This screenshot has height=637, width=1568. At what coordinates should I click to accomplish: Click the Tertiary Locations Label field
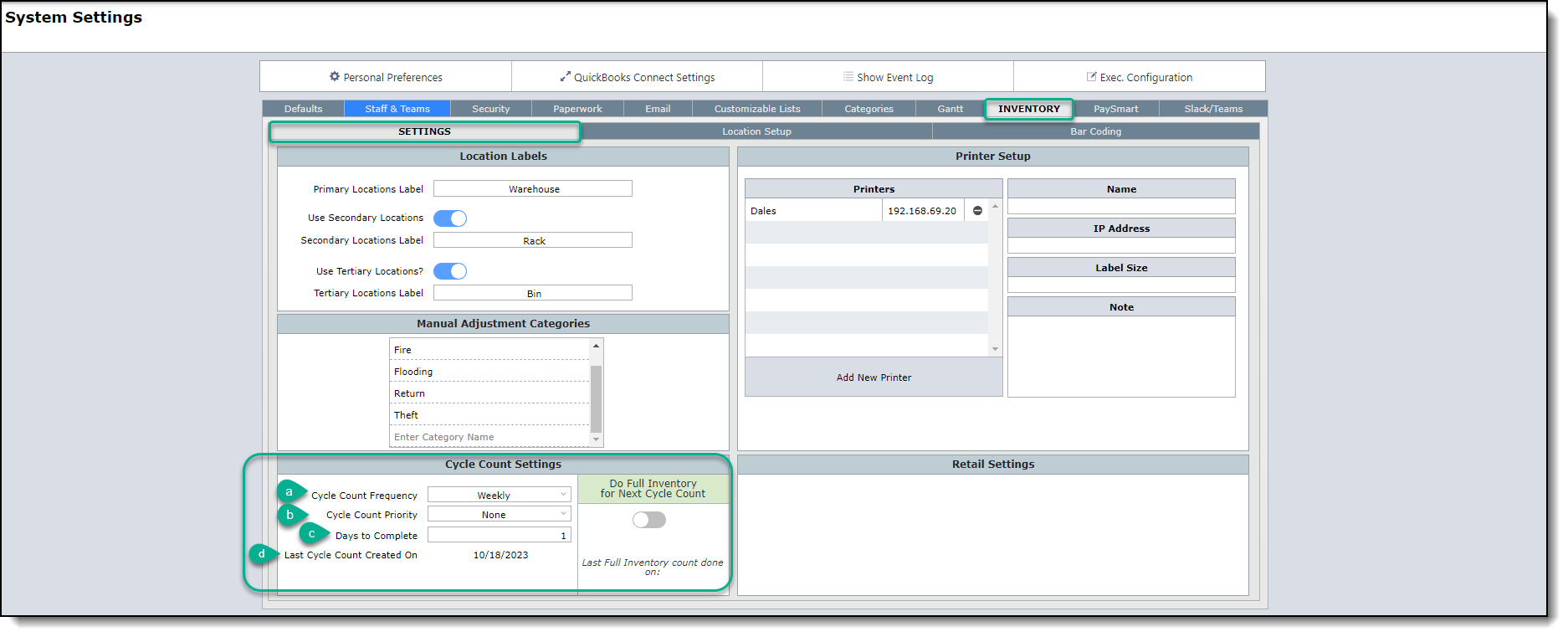[533, 293]
